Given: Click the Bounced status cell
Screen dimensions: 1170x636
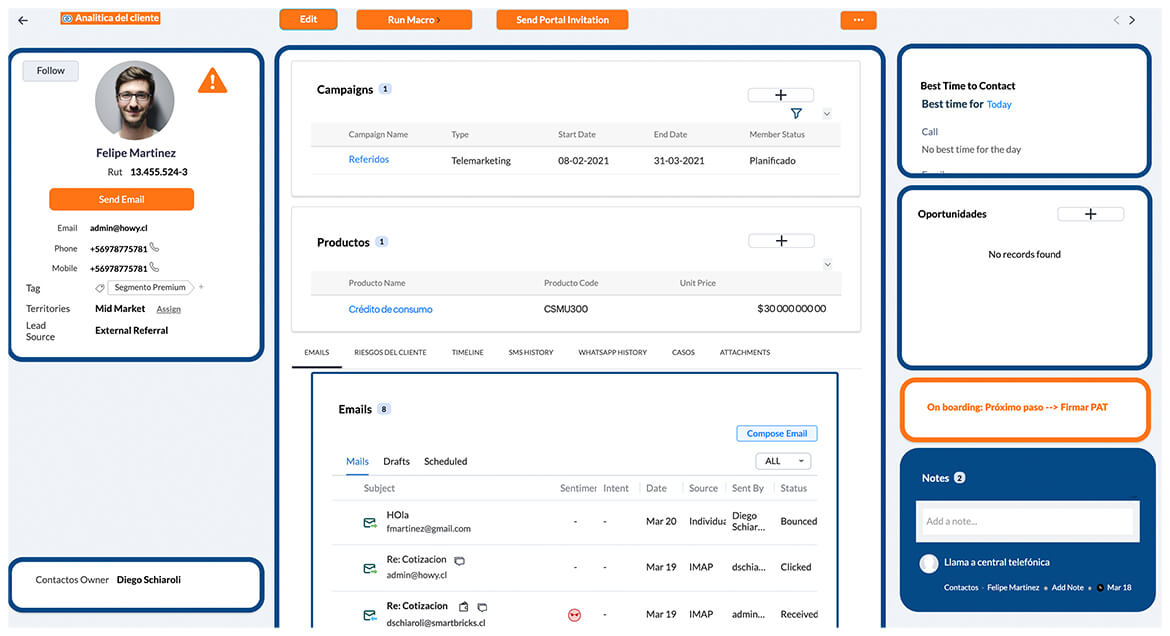Looking at the screenshot, I should (x=798, y=522).
